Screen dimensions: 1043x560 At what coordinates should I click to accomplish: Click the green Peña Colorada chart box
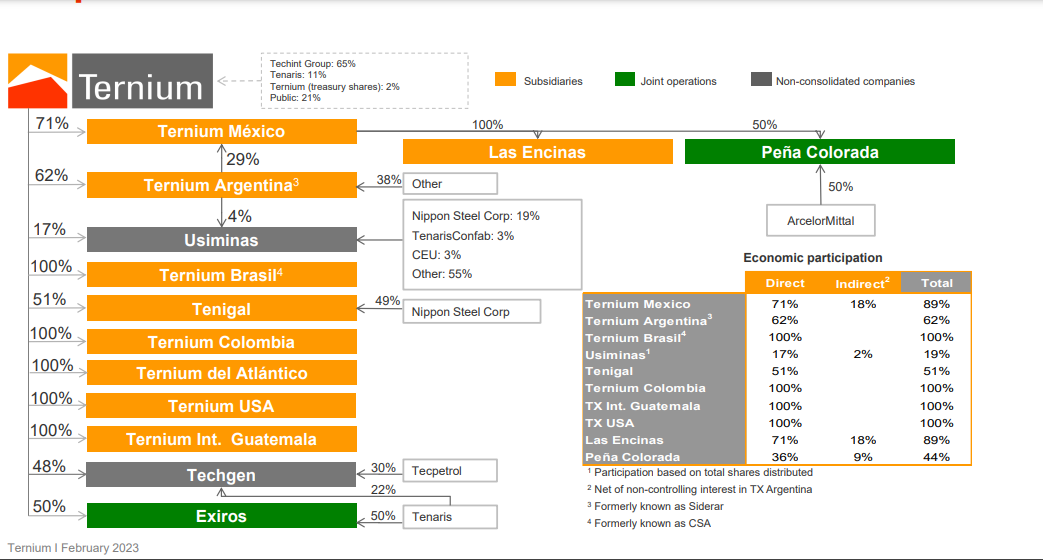(819, 152)
